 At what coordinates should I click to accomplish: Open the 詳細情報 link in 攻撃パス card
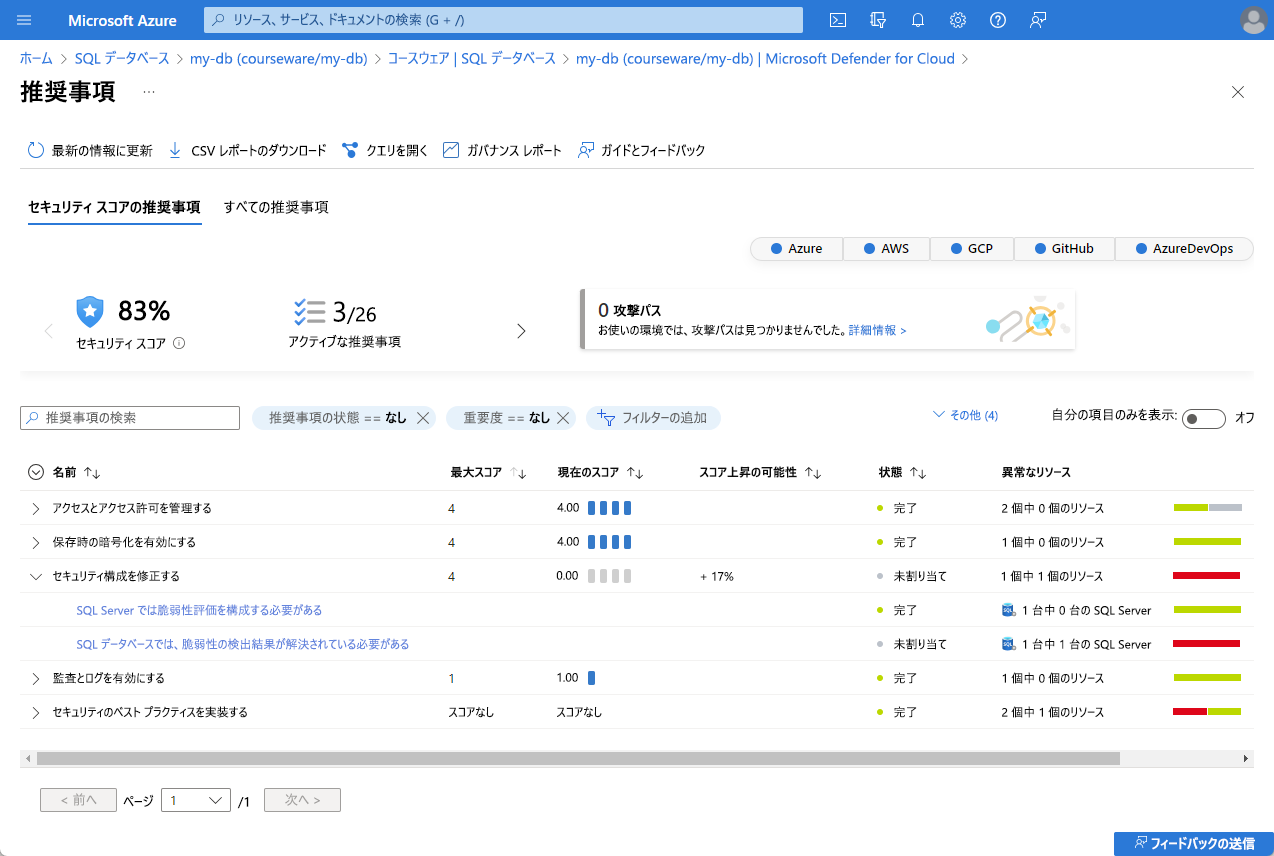point(877,330)
